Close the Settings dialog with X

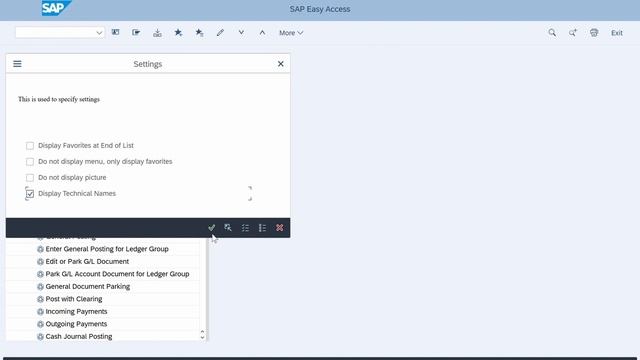tap(280, 64)
